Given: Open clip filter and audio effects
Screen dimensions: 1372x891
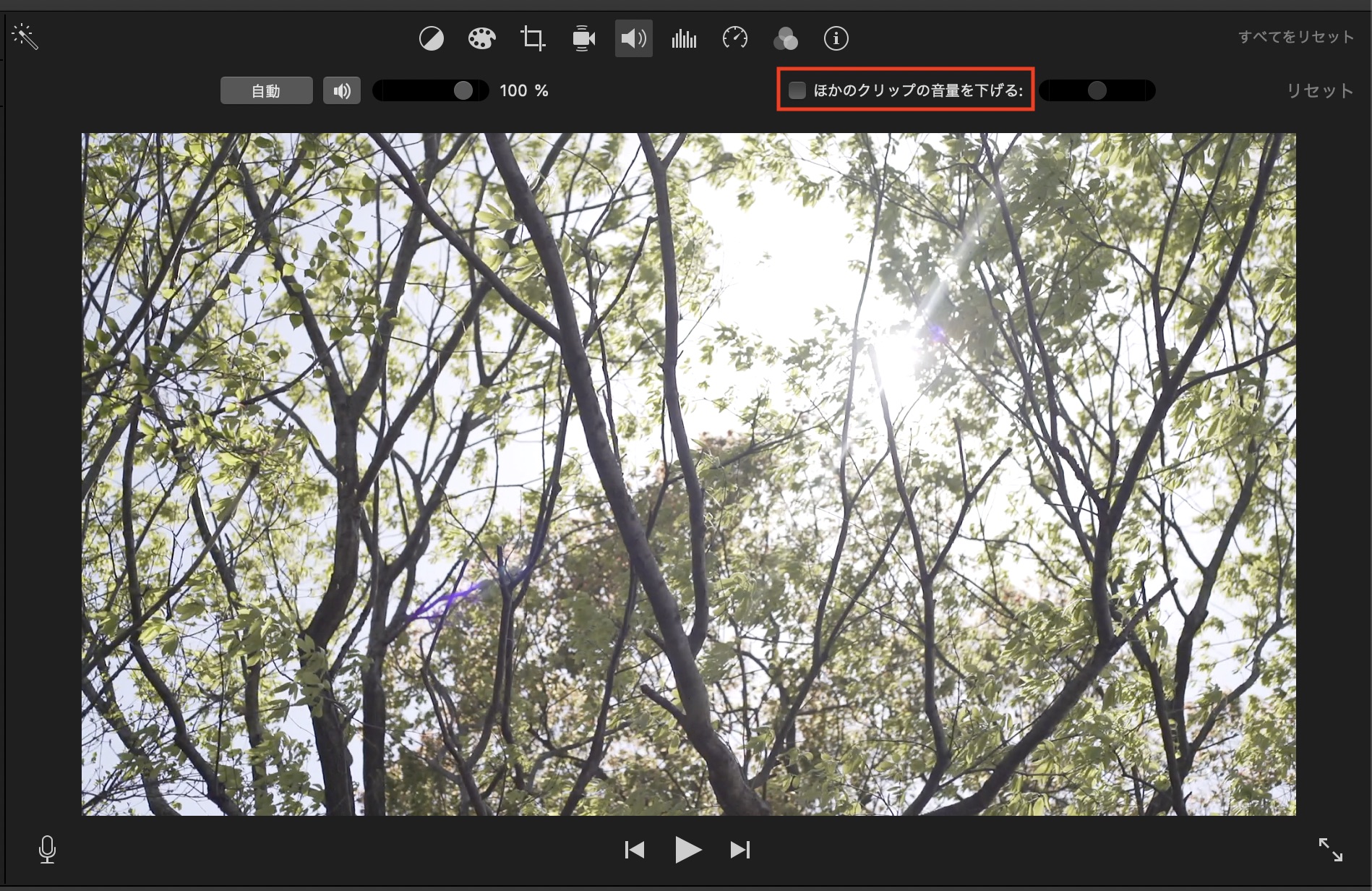Looking at the screenshot, I should [786, 38].
